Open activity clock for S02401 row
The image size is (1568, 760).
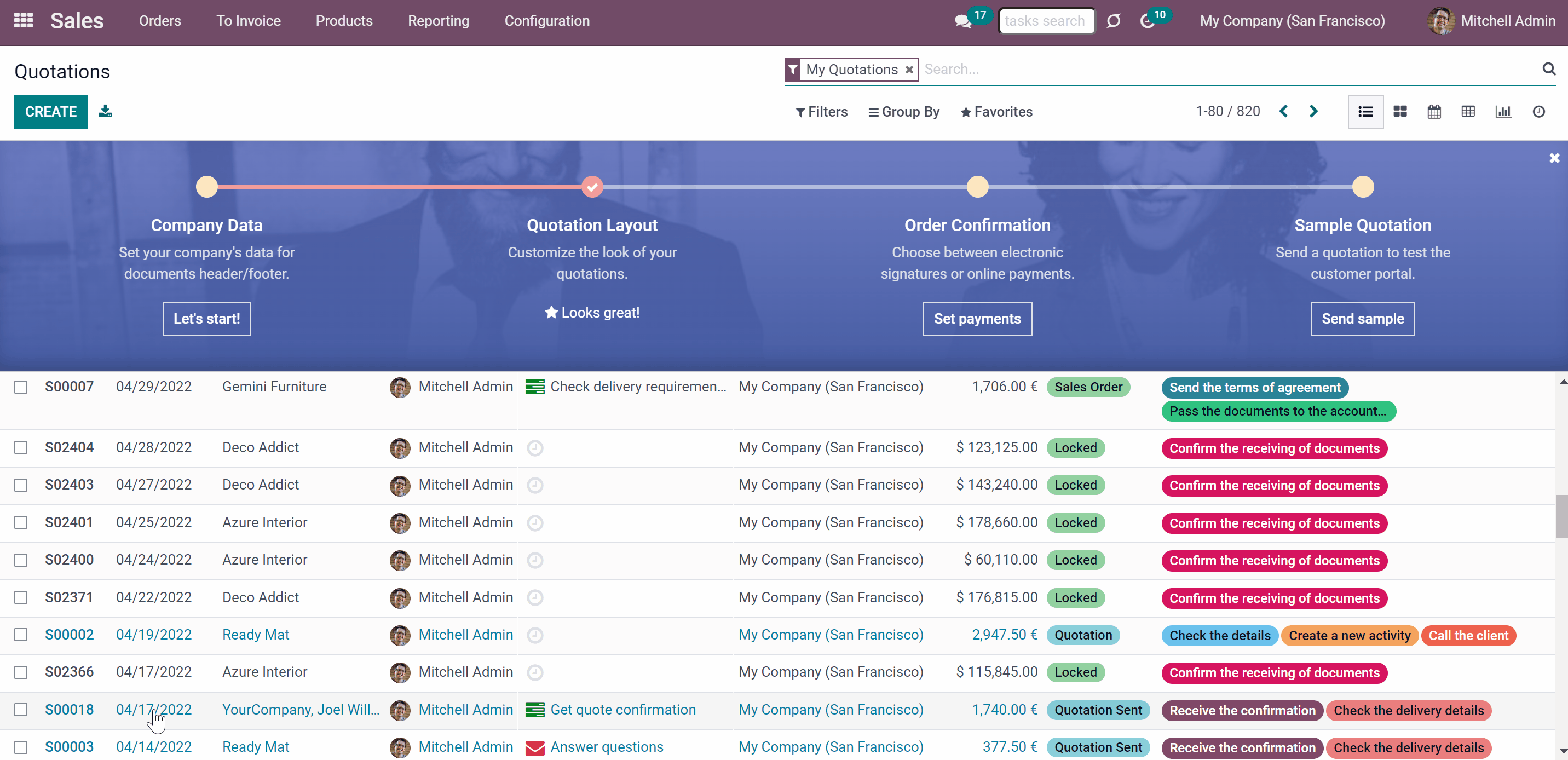point(534,522)
